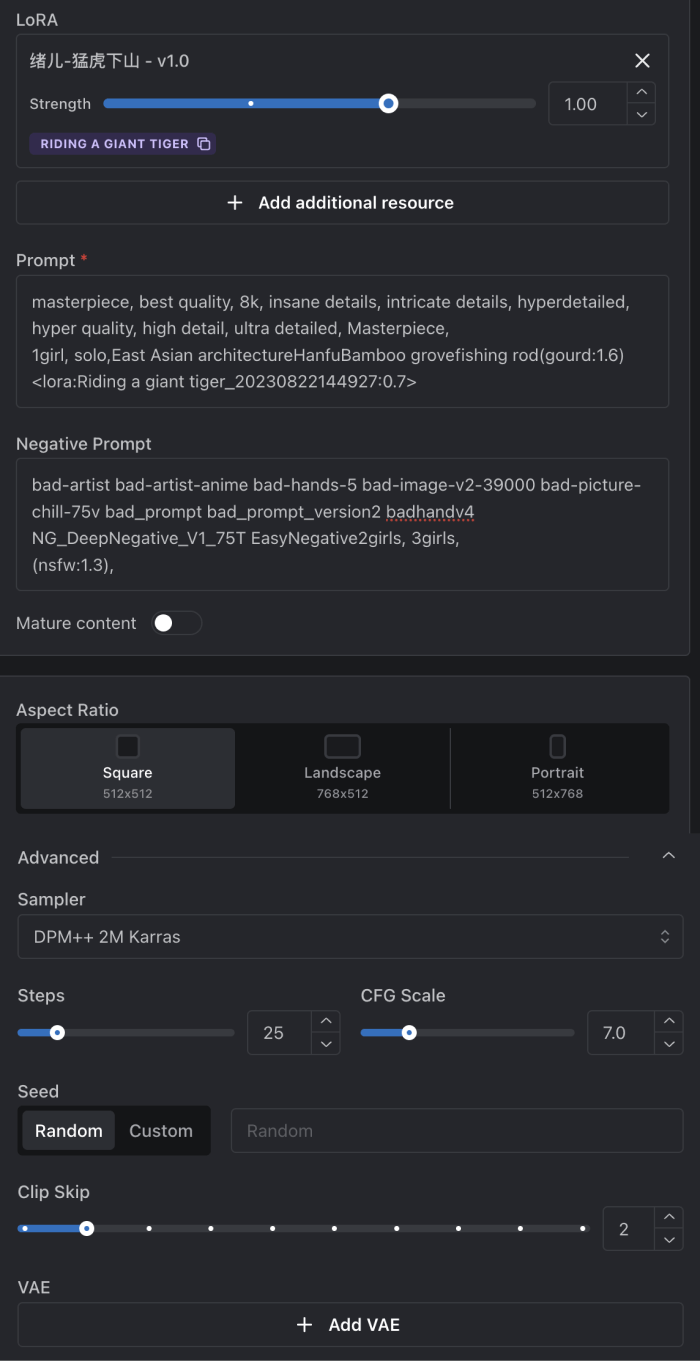Increase LoRA strength with up arrow
The image size is (700, 1361).
coord(642,92)
